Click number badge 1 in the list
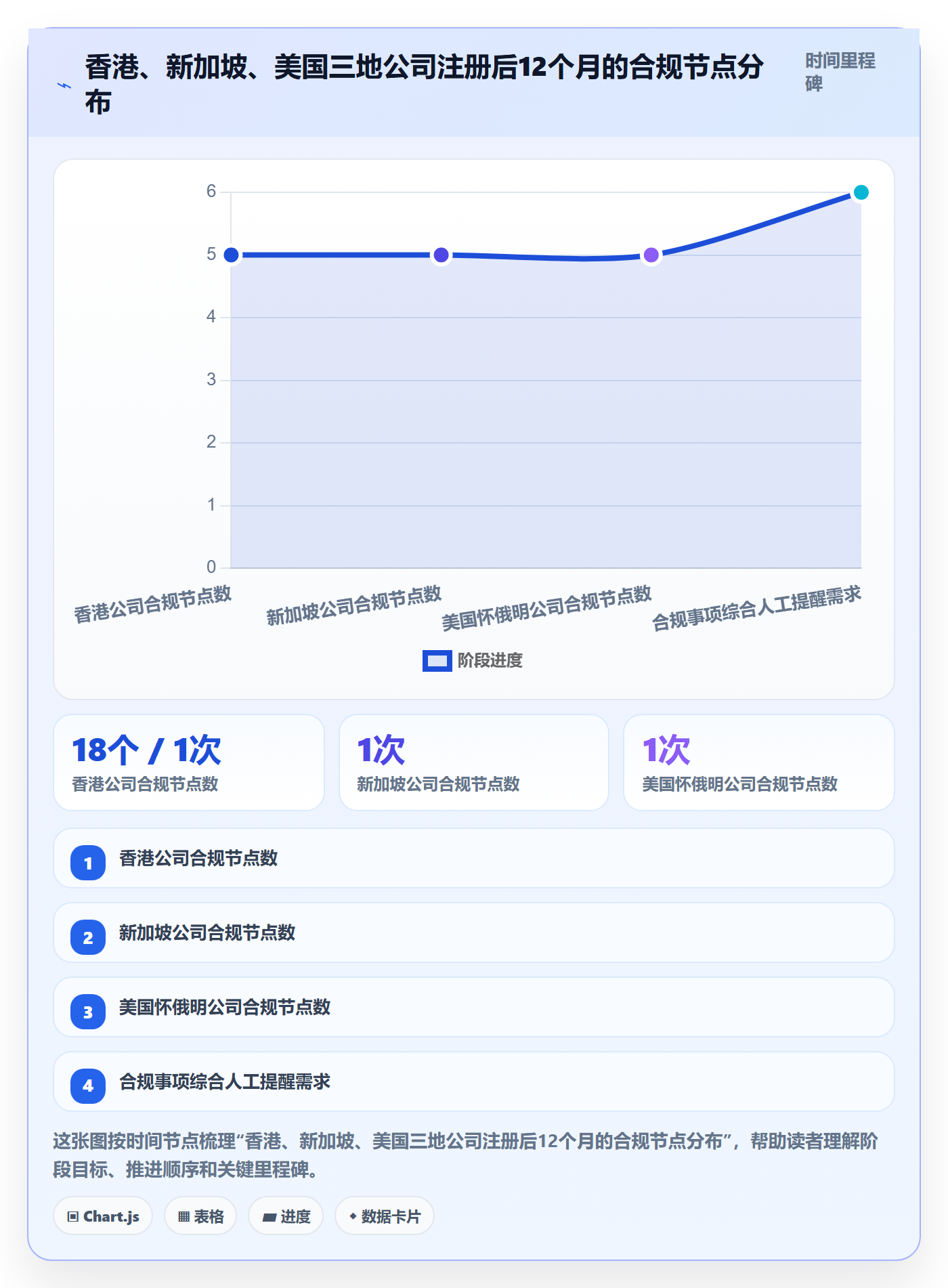The height and width of the screenshot is (1288, 948). 88,863
